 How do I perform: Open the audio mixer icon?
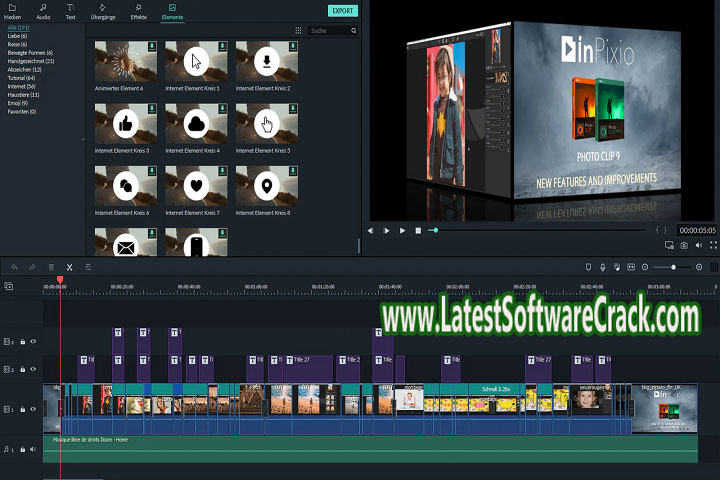[617, 267]
